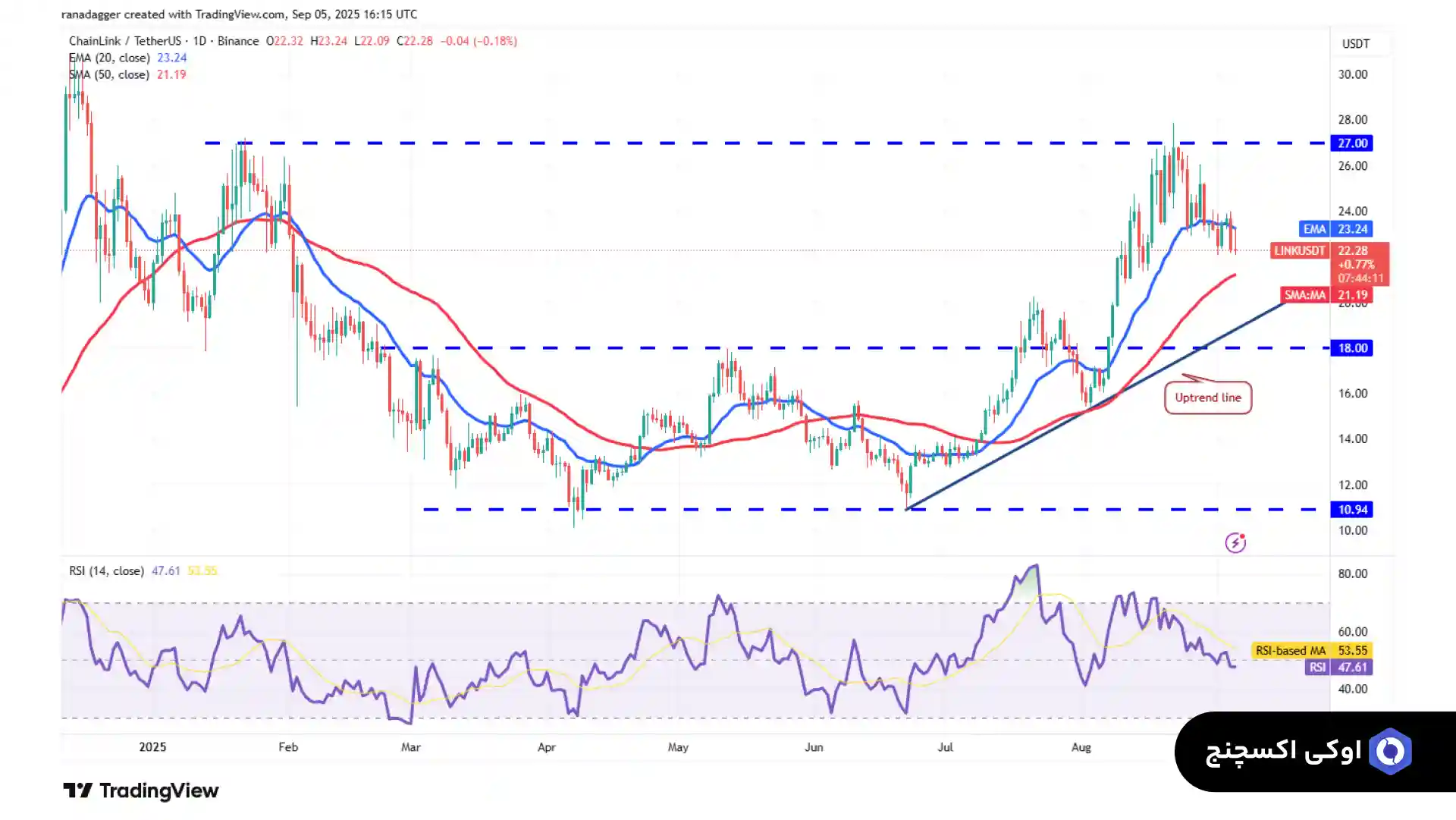Click the purple lightning bolt icon
This screenshot has height=820, width=1456.
[1235, 543]
